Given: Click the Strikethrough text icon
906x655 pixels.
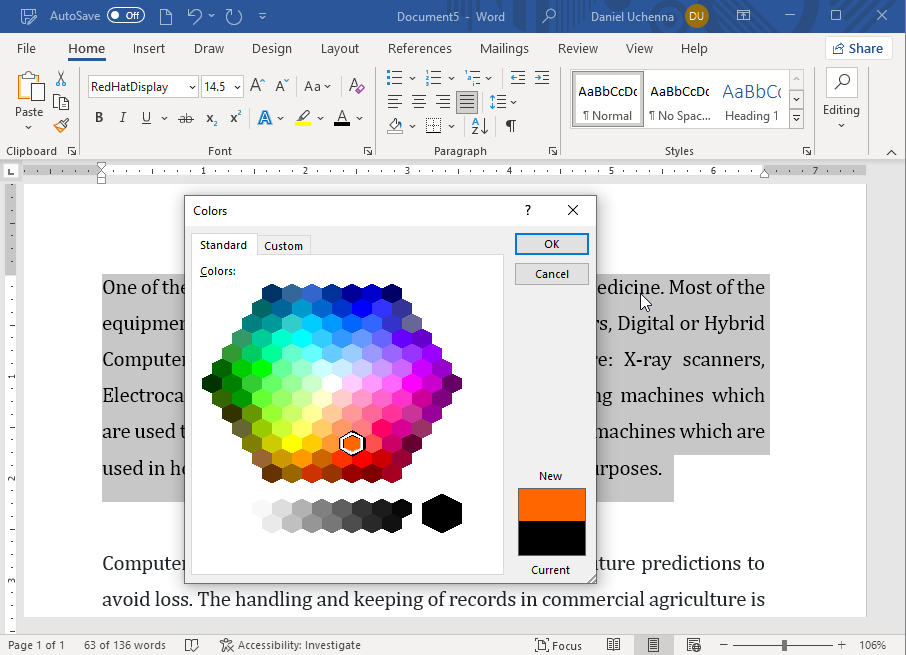Looking at the screenshot, I should click(185, 118).
